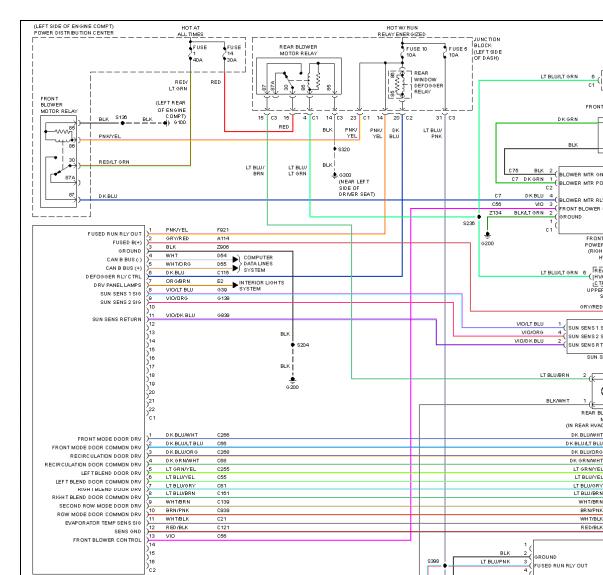
Task: Click the POWER DISTRIBUTION CENTER label
Action: coord(73,33)
